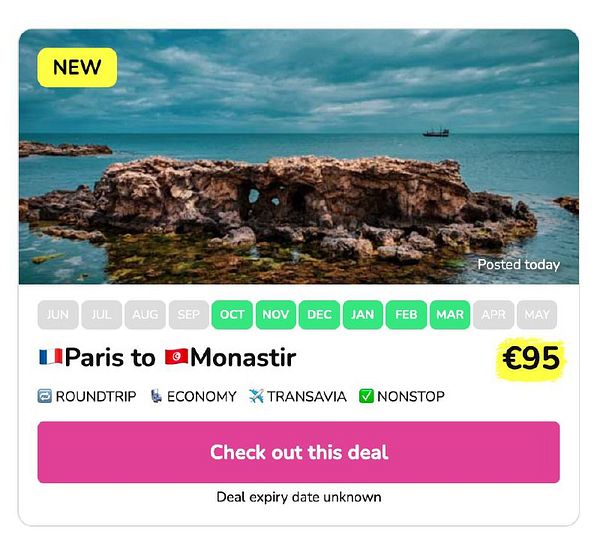Open the Monastir rocky coast photo
This screenshot has height=542, width=600.
[x=298, y=157]
